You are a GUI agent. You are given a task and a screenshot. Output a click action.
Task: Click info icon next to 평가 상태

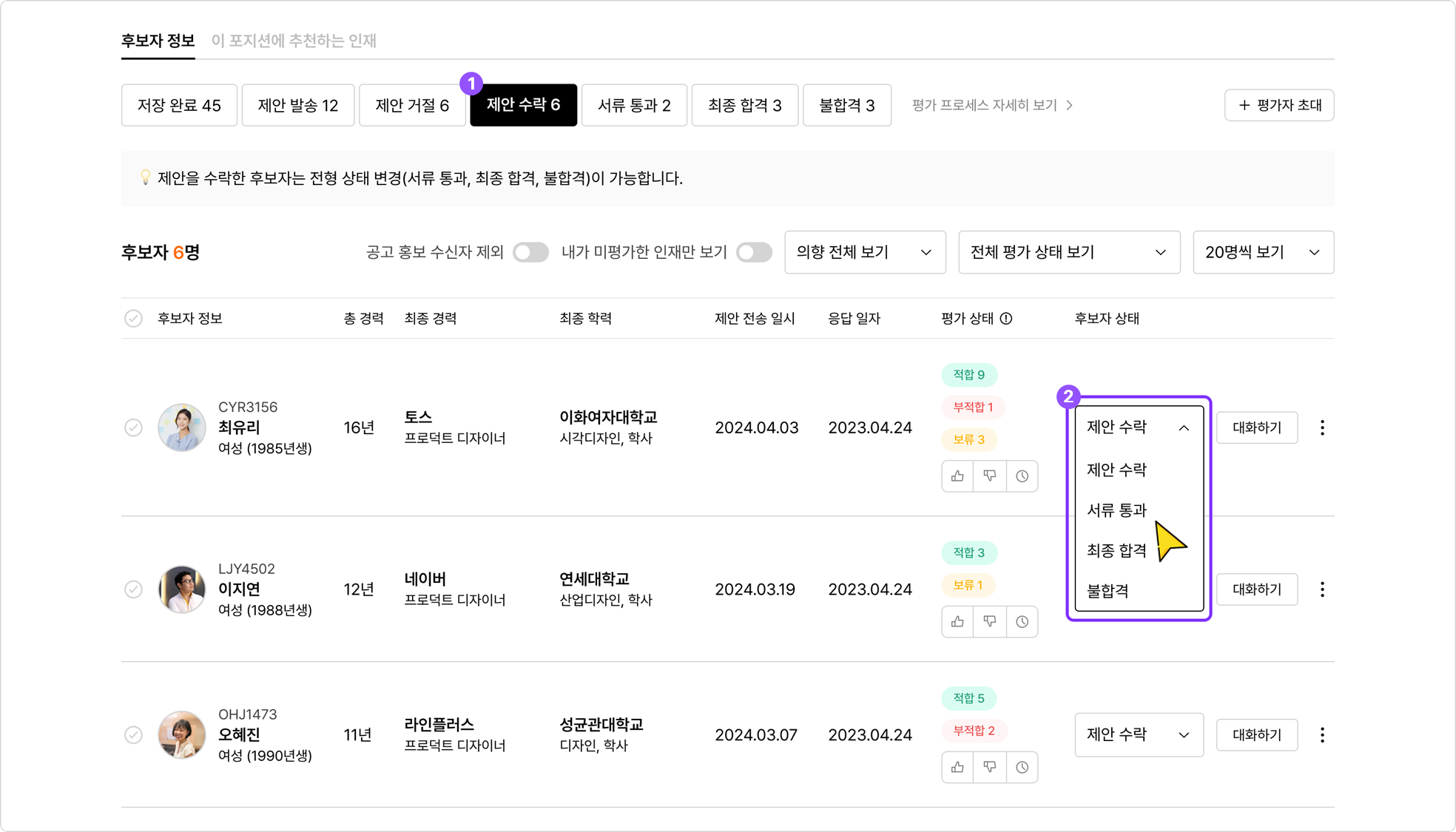pyautogui.click(x=1006, y=319)
